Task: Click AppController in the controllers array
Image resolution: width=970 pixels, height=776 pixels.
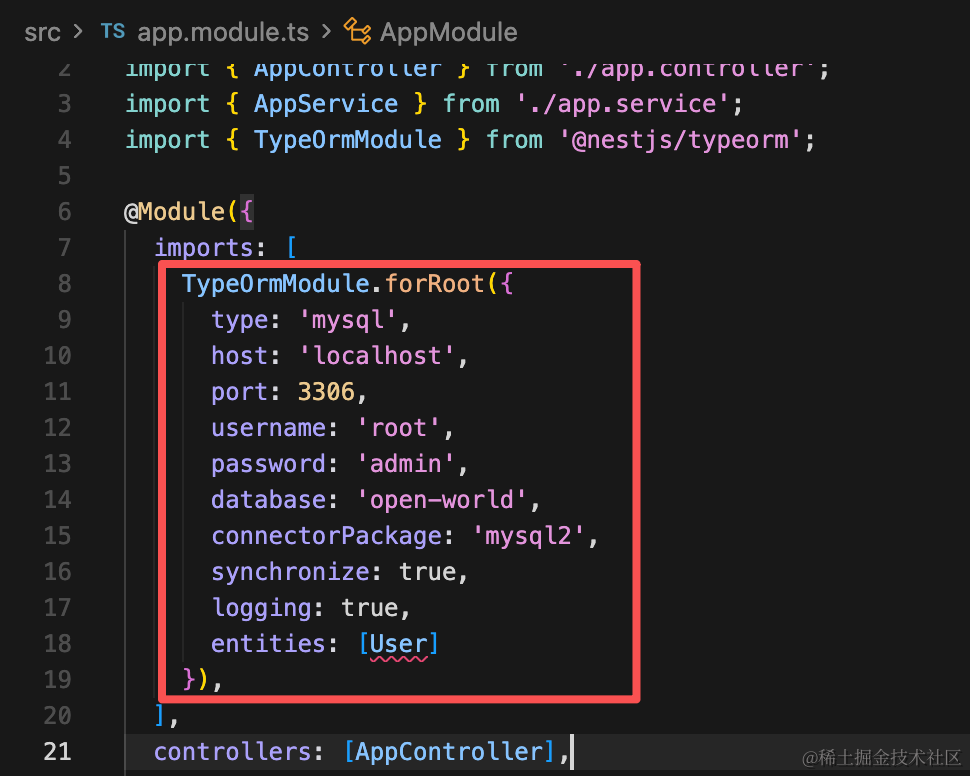Action: pos(449,751)
